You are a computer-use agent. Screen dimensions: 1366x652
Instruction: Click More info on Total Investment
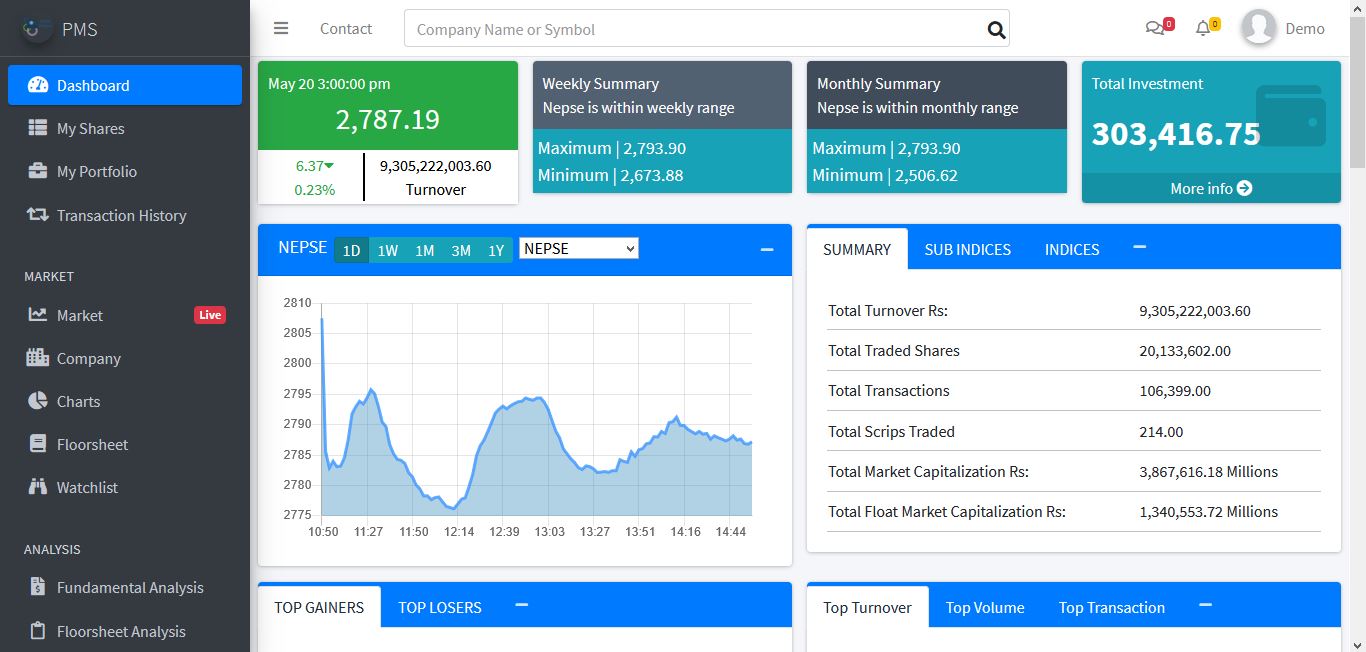(1211, 188)
